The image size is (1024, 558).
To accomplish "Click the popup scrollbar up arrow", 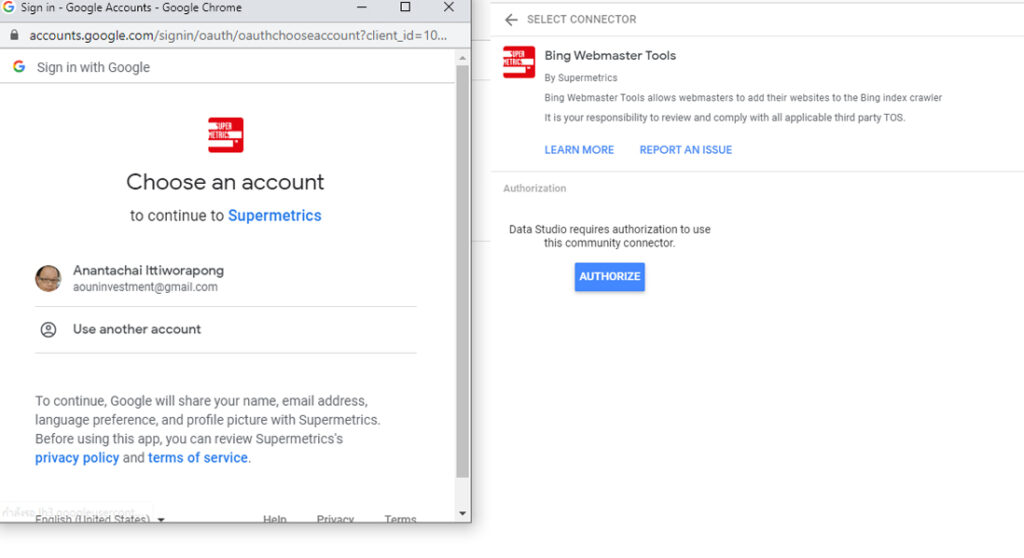I will (462, 58).
